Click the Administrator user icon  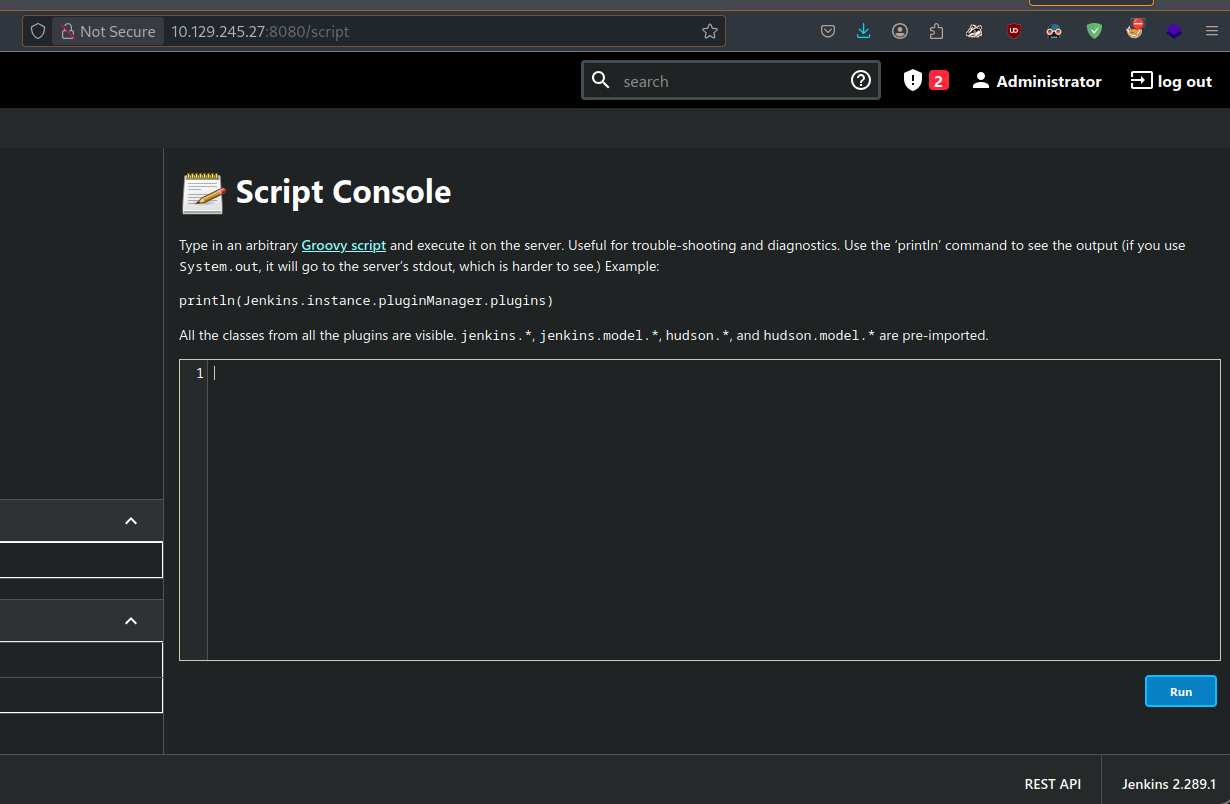click(981, 81)
